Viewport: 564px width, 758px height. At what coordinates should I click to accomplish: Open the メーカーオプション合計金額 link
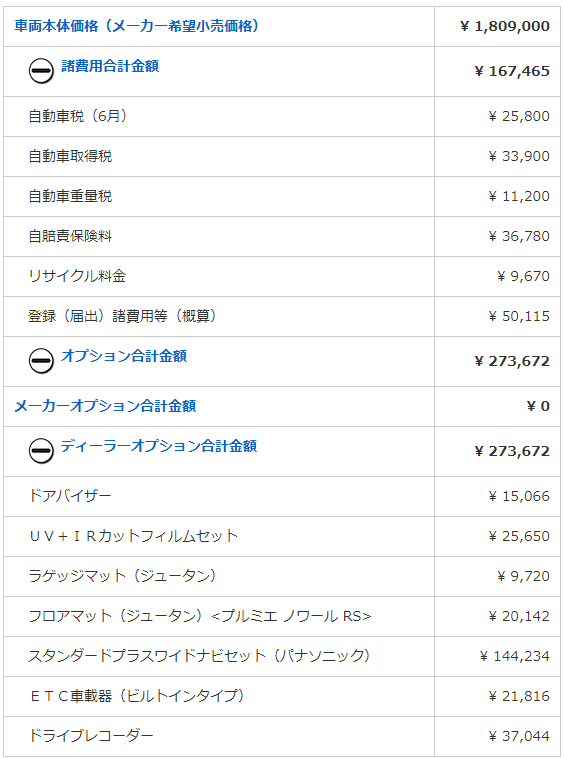tap(105, 406)
